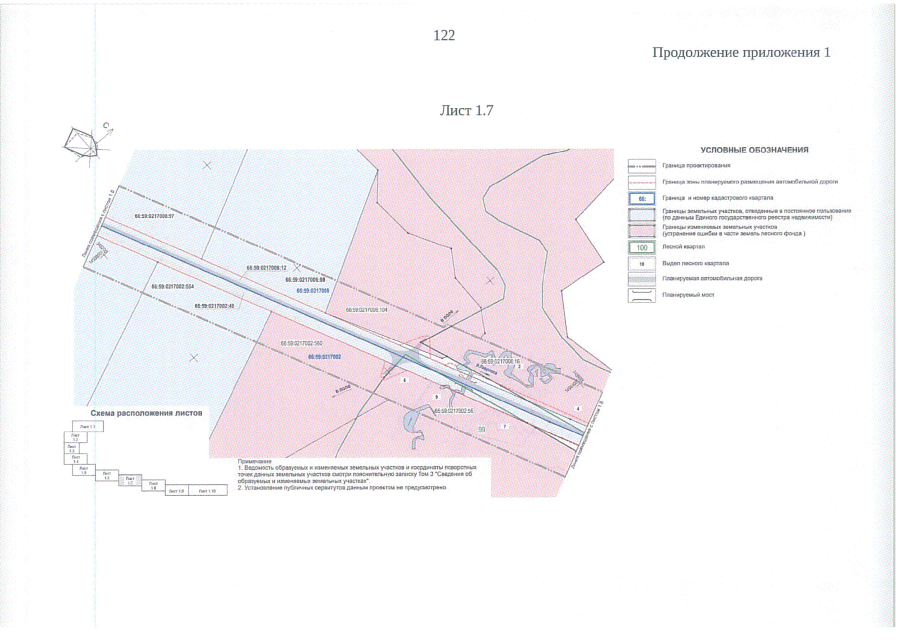The image size is (905, 640).
Task: Click the 'Лист 1.7' sheet title
Action: click(x=467, y=109)
